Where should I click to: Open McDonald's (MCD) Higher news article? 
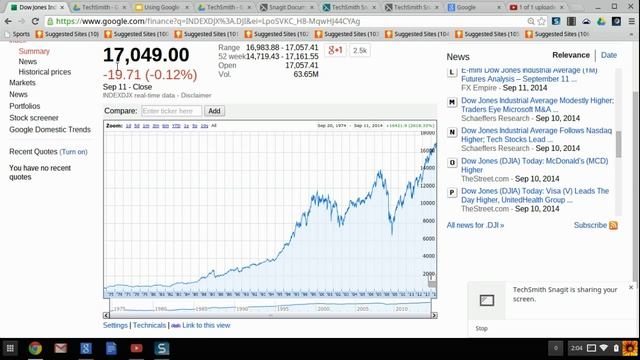pyautogui.click(x=534, y=165)
